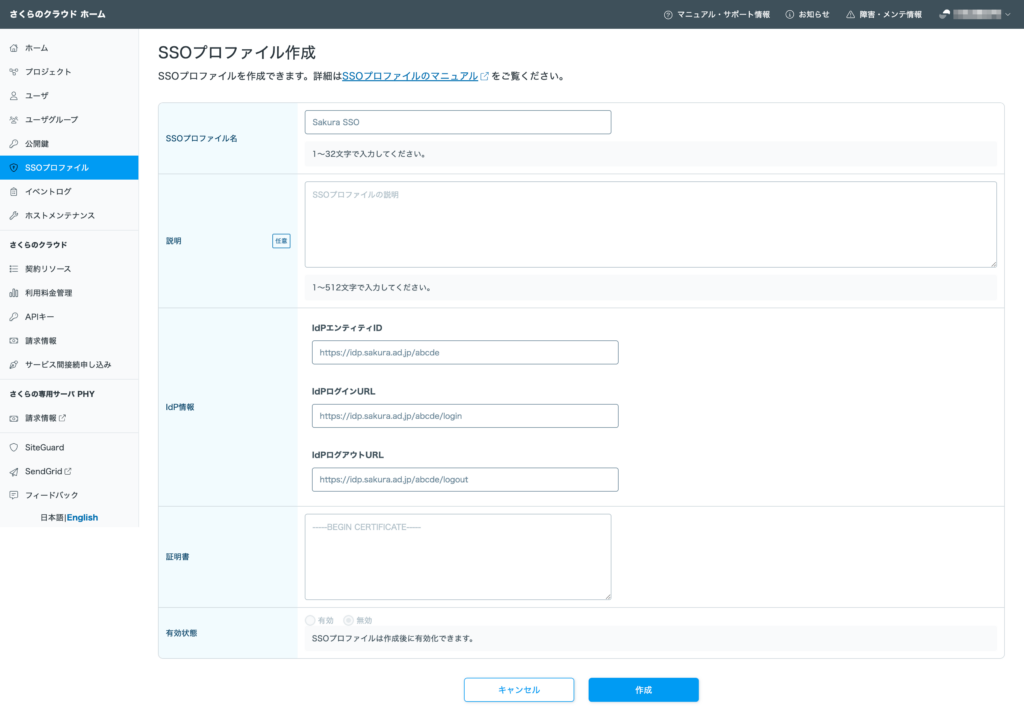Click the IdPエンティティID input field
The width and height of the screenshot is (1024, 721).
coord(465,353)
